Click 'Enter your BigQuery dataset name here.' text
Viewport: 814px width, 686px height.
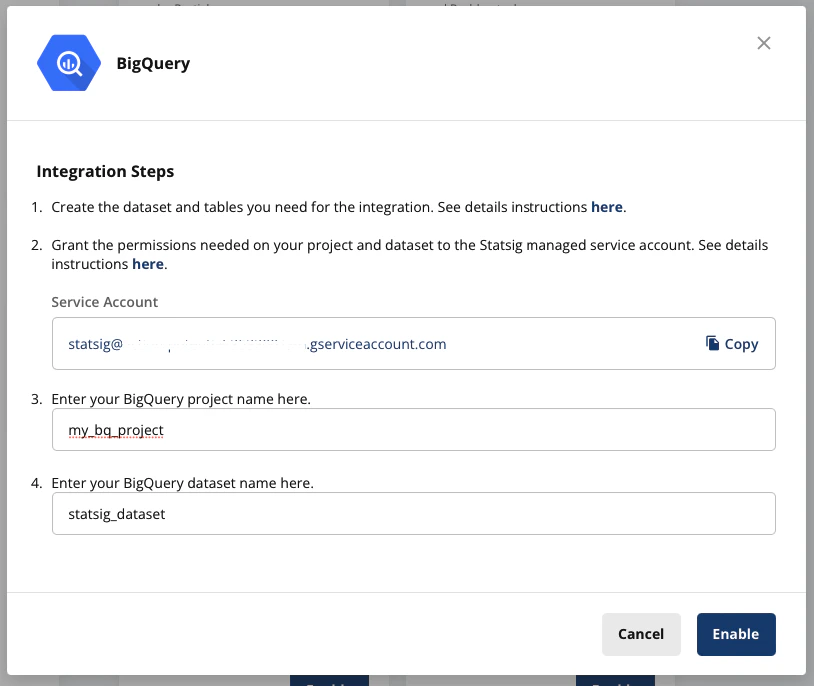click(183, 483)
